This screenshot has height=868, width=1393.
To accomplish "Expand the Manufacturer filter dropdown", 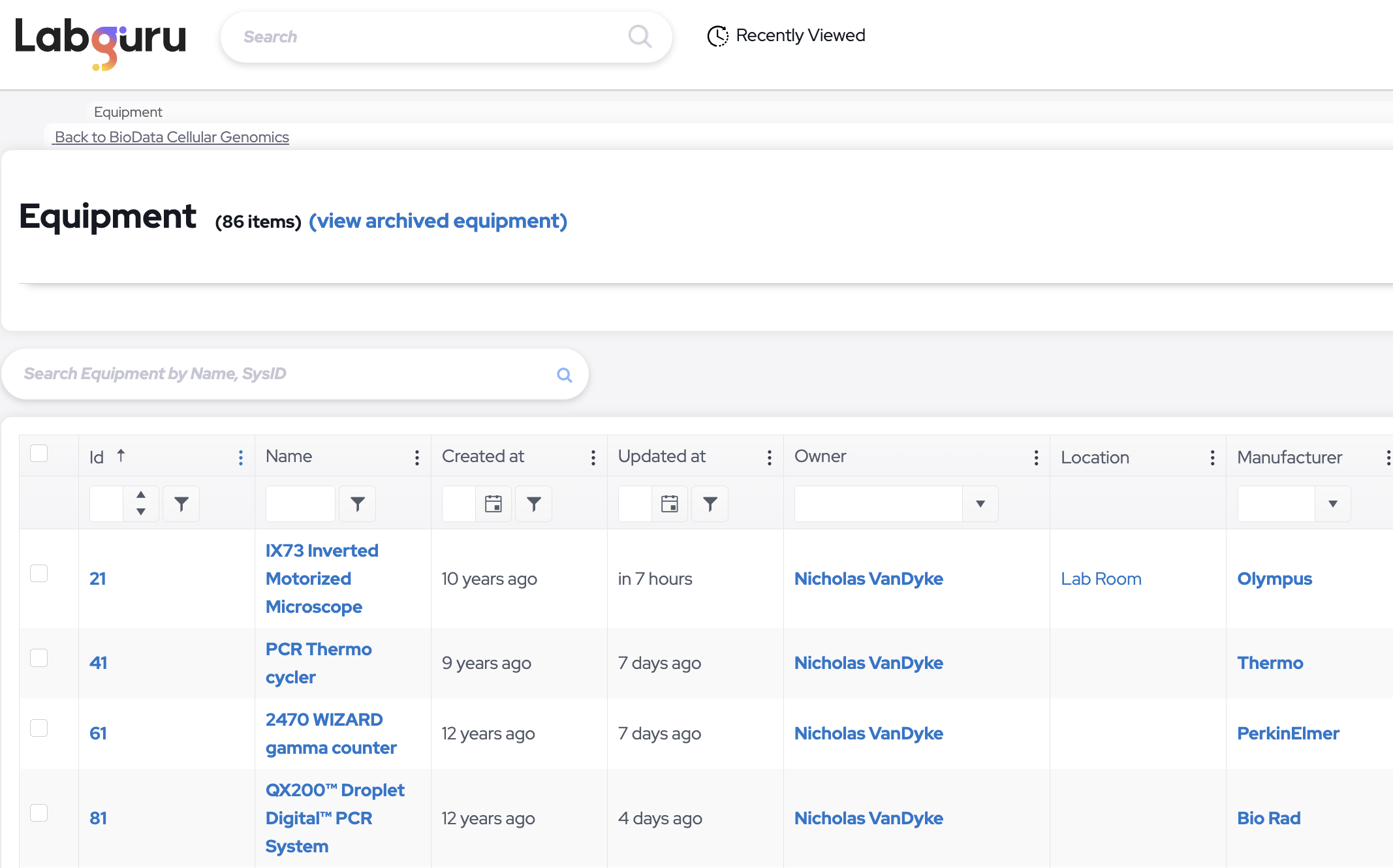I will (x=1332, y=504).
